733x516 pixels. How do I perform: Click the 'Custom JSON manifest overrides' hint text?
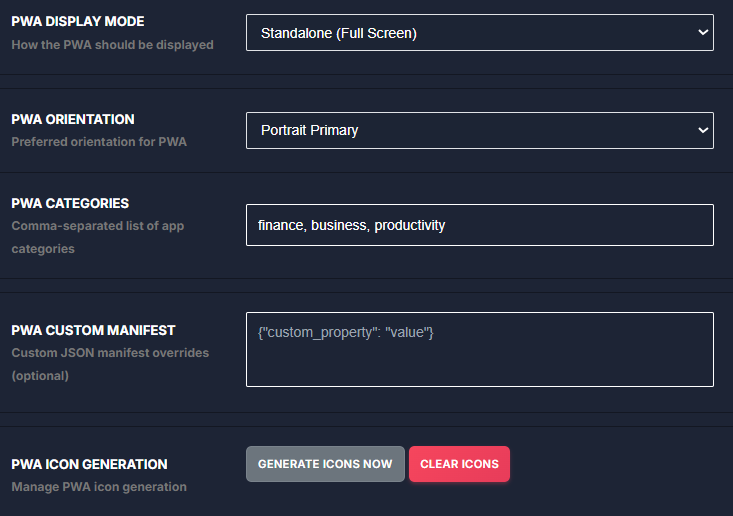coord(110,353)
